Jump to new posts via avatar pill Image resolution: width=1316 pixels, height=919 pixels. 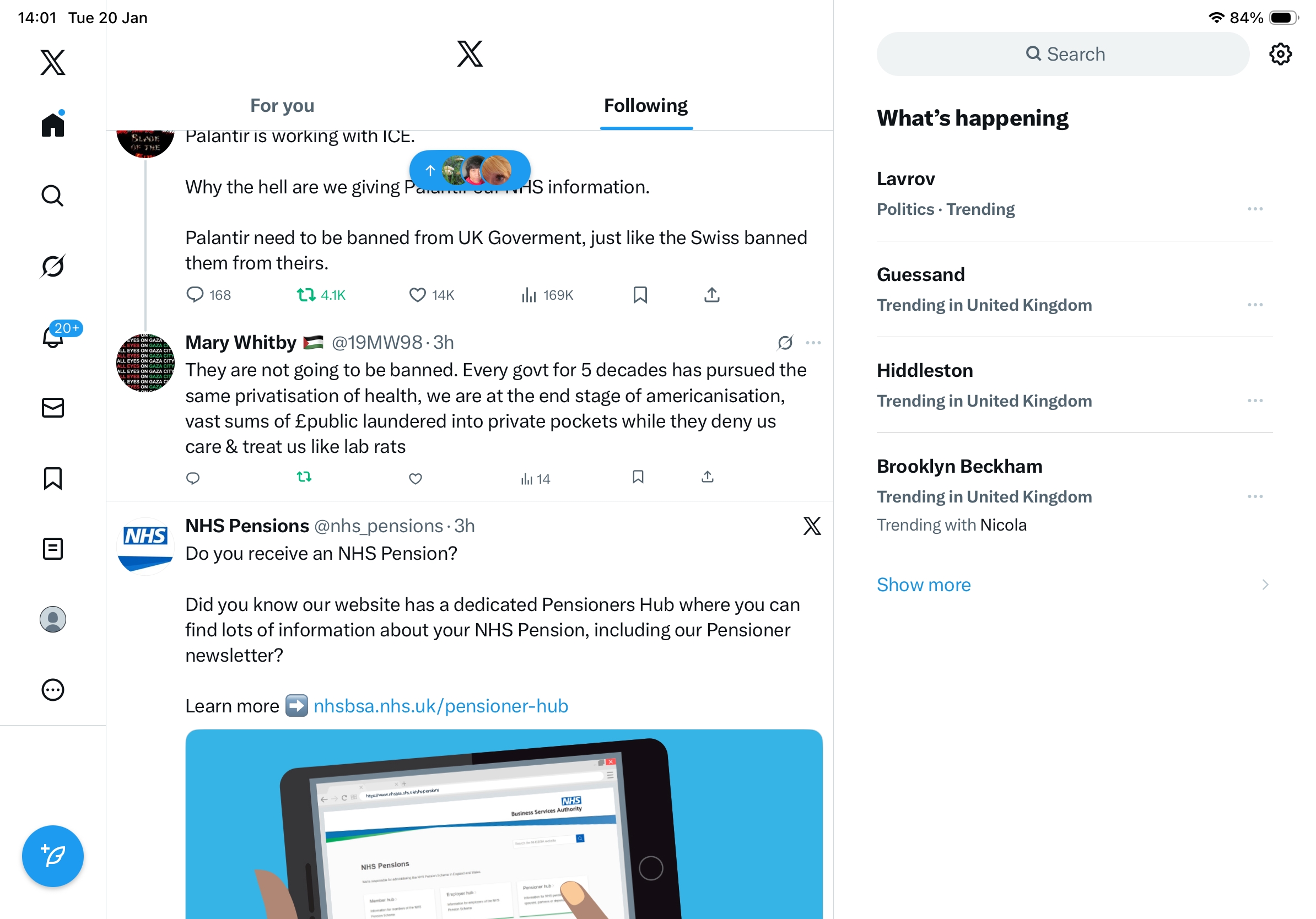(x=470, y=170)
